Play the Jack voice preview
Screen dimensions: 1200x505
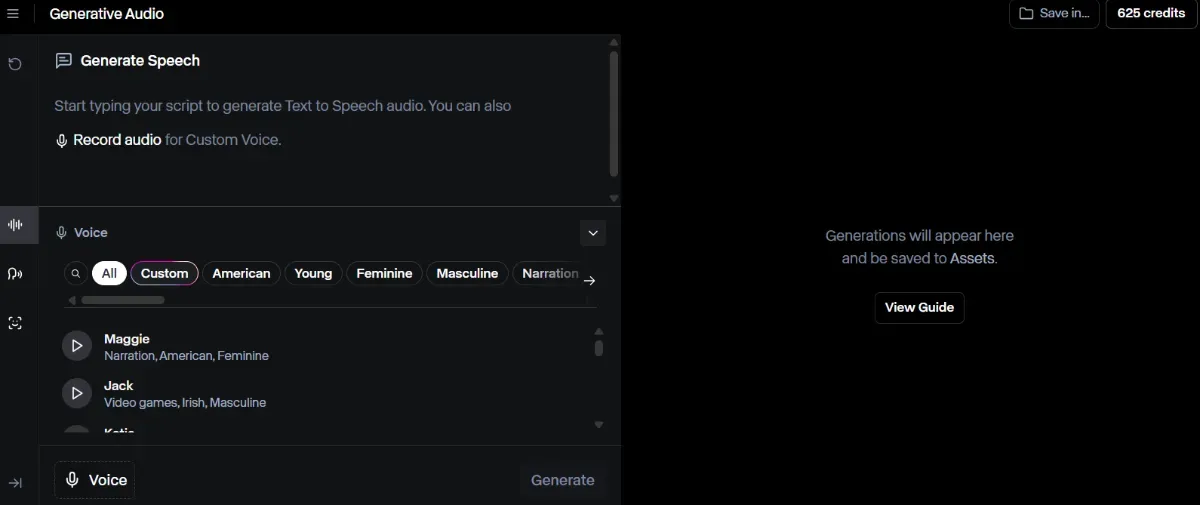click(77, 393)
